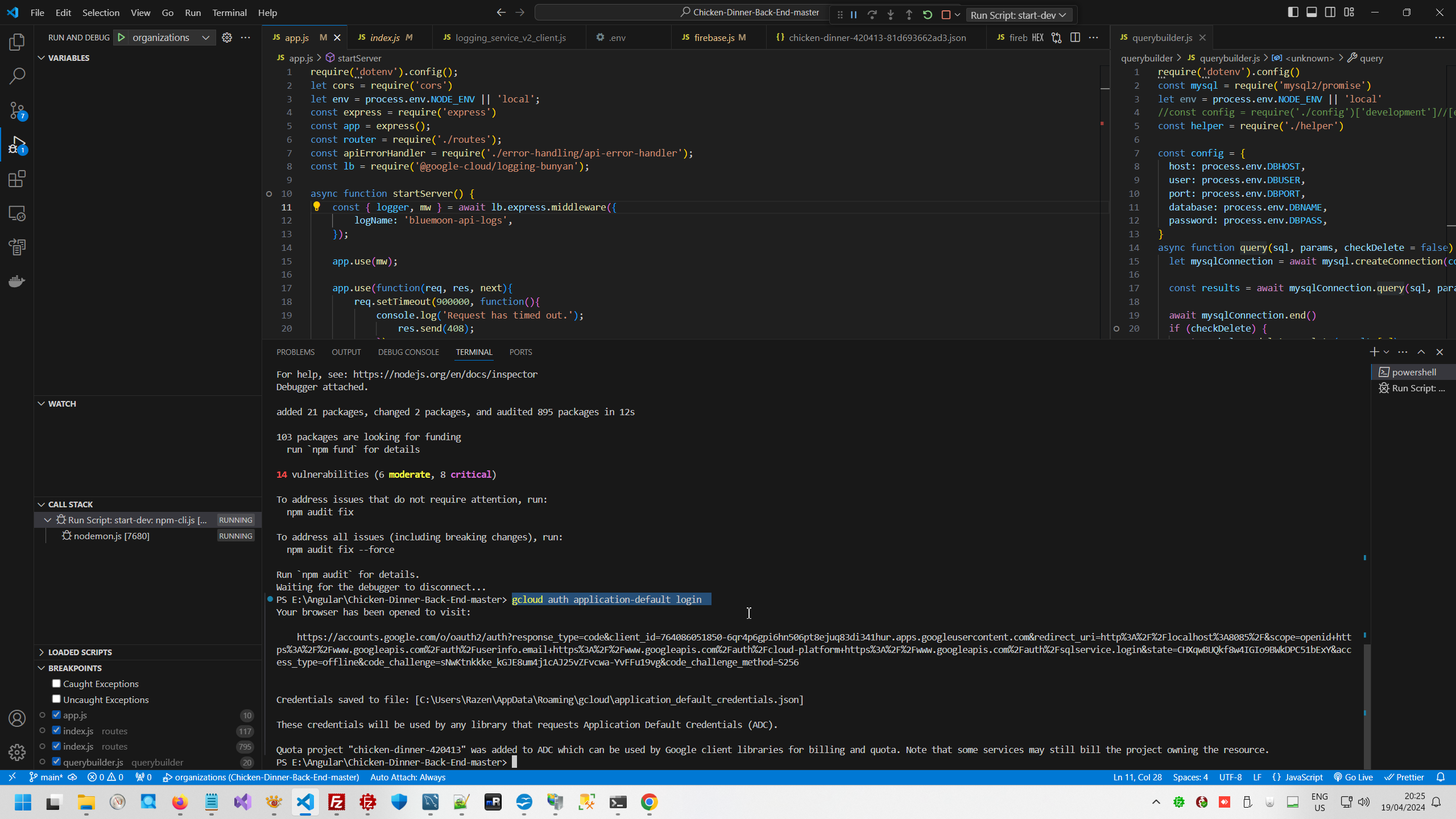Click the Stop debugging square icon
The image size is (1456, 819).
pos(946,15)
